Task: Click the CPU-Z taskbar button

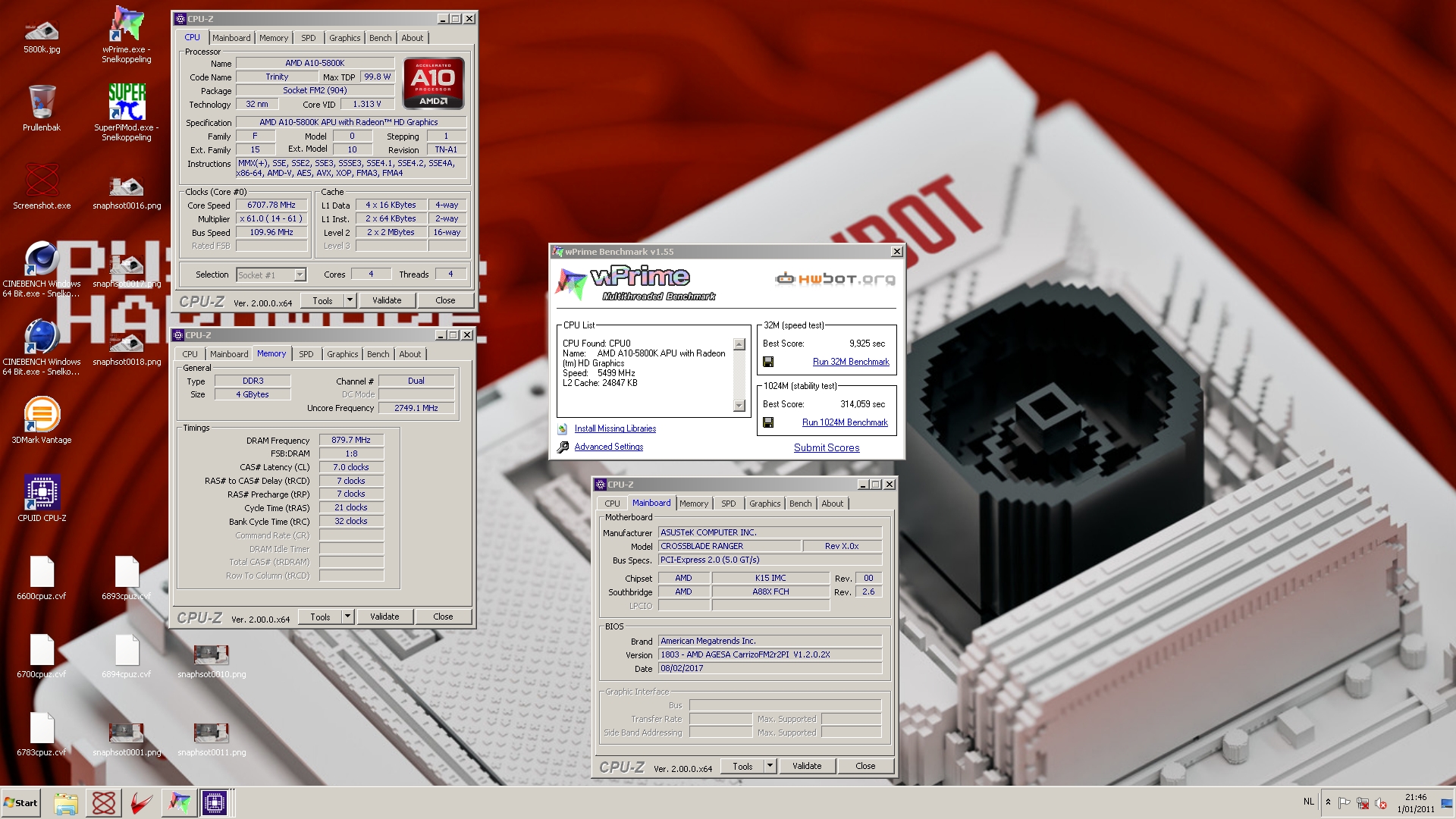Action: point(215,803)
